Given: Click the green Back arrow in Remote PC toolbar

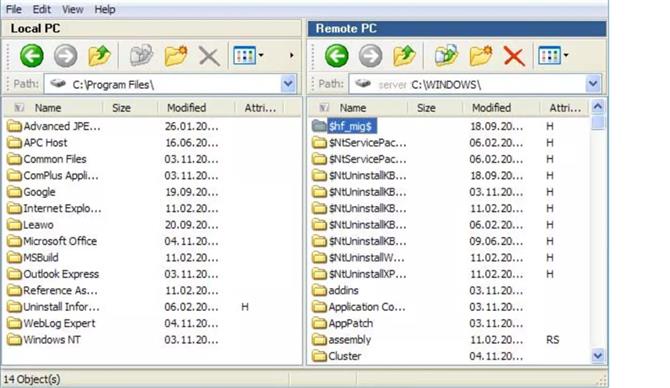Looking at the screenshot, I should 337,56.
